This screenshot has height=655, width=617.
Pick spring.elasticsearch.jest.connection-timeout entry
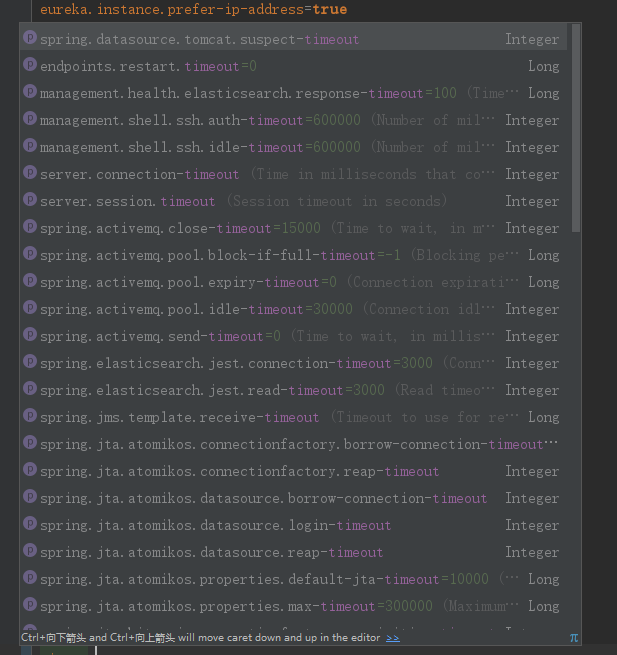(222, 363)
